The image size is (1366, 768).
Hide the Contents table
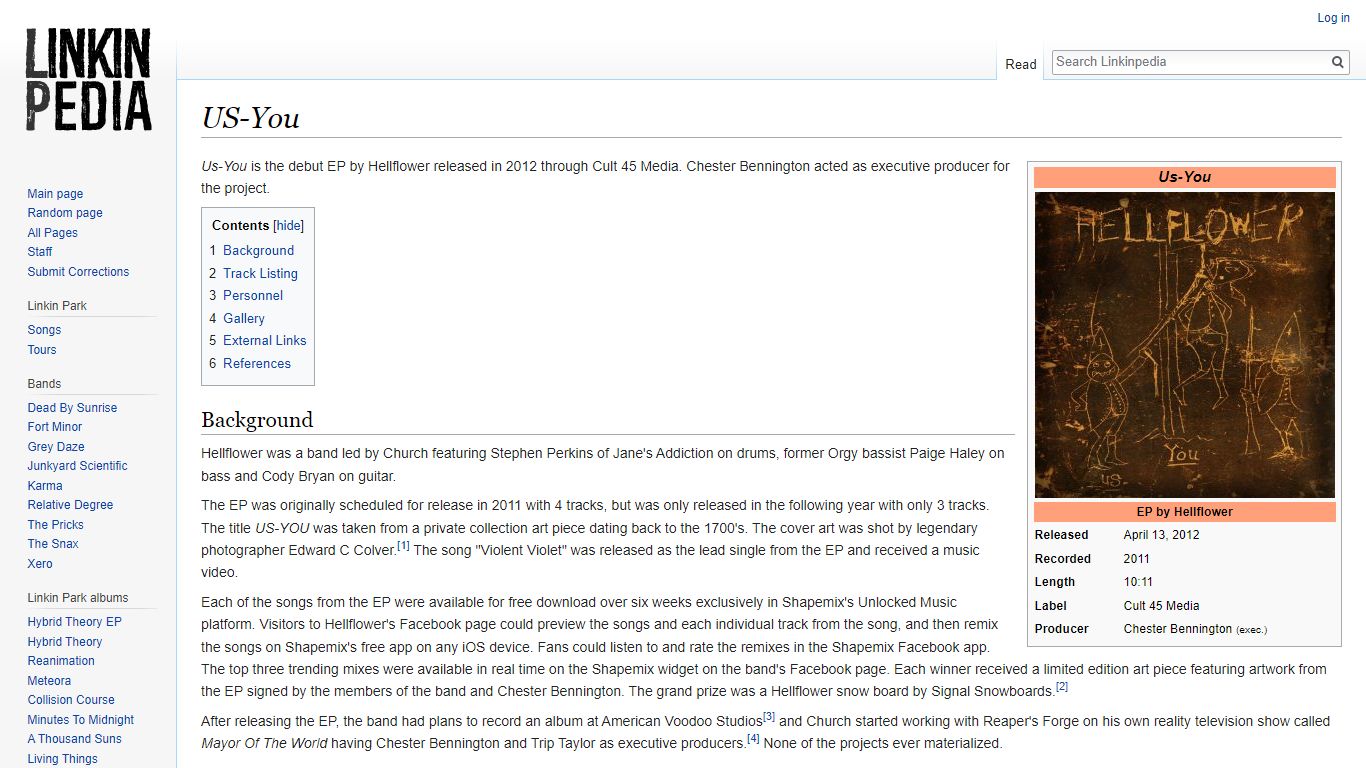(288, 226)
